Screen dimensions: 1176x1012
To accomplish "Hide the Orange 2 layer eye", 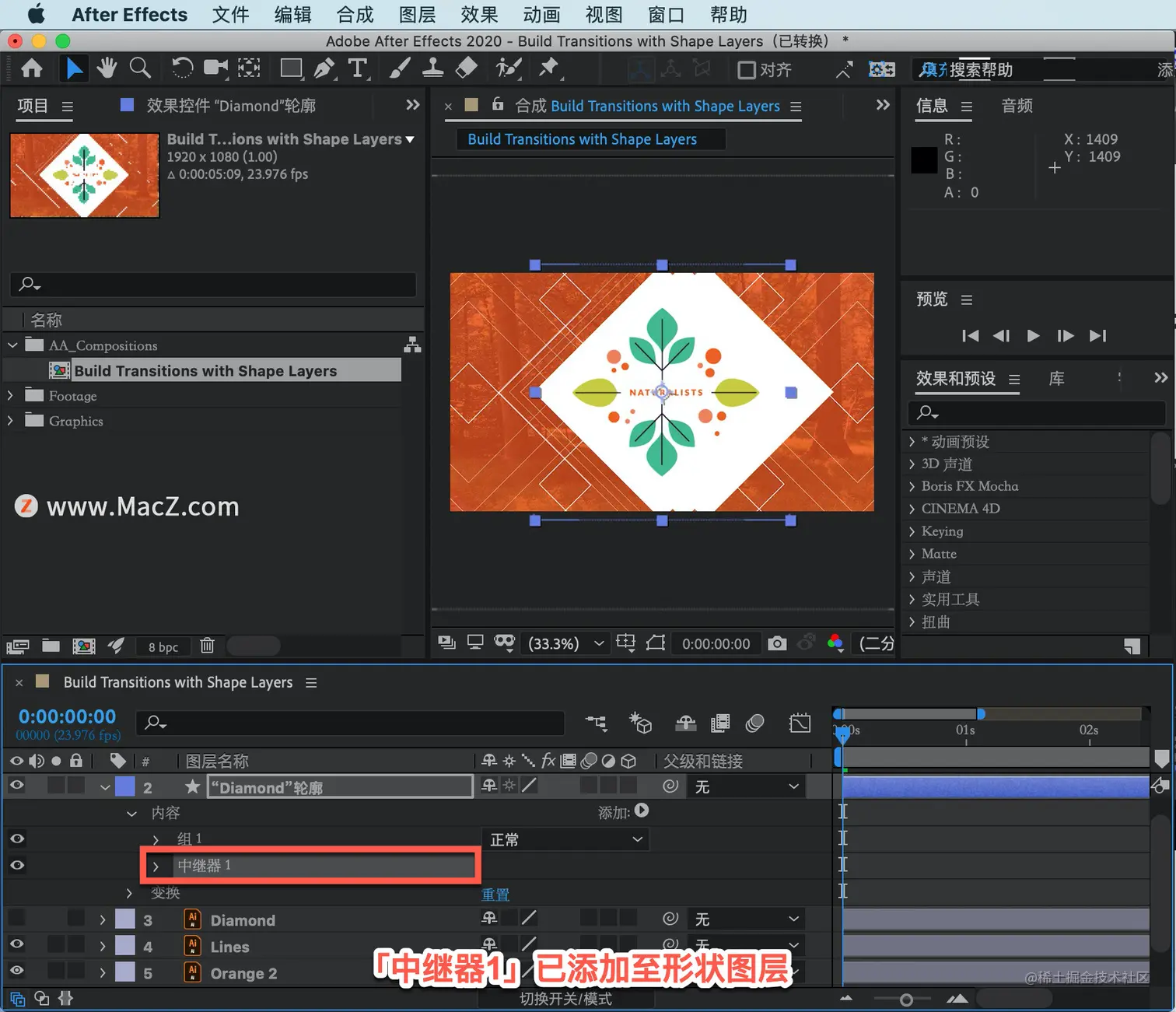I will tap(16, 971).
